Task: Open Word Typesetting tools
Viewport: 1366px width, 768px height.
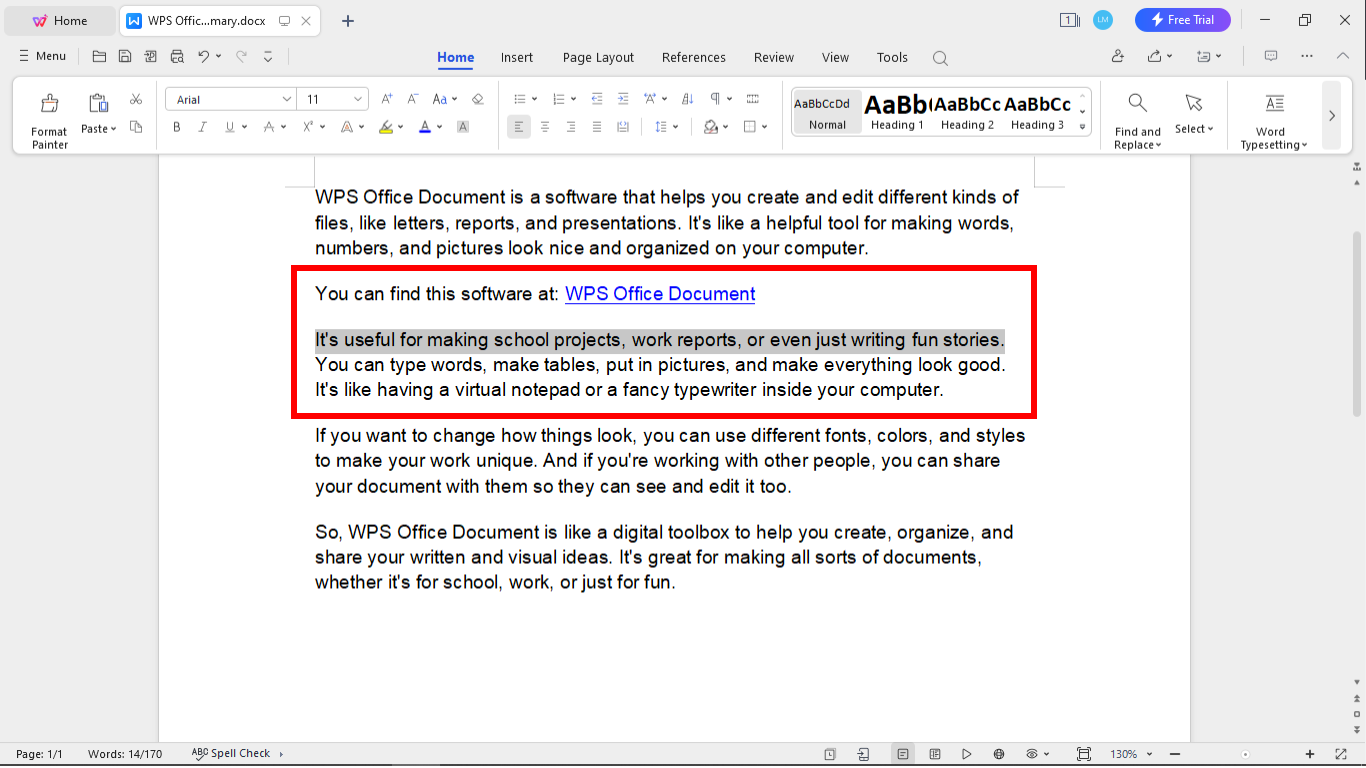Action: tap(1272, 115)
